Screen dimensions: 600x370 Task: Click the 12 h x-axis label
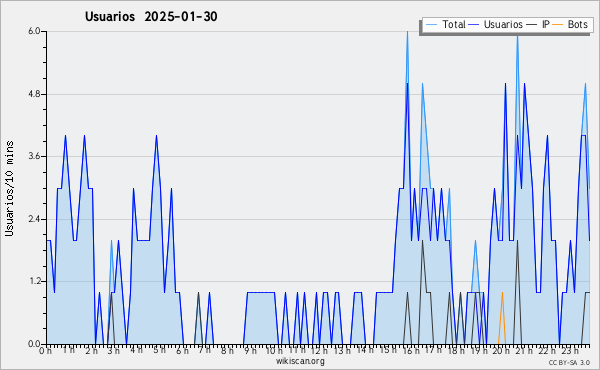[319, 351]
